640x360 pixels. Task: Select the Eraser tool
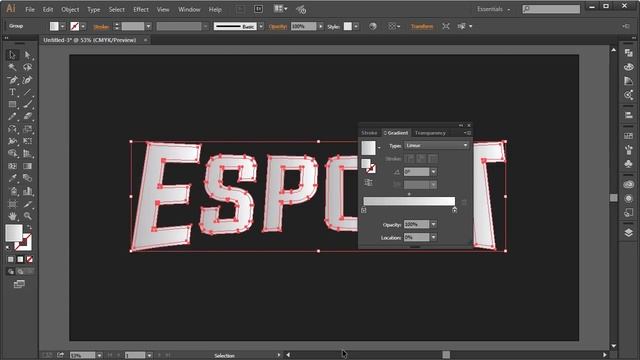[27, 117]
